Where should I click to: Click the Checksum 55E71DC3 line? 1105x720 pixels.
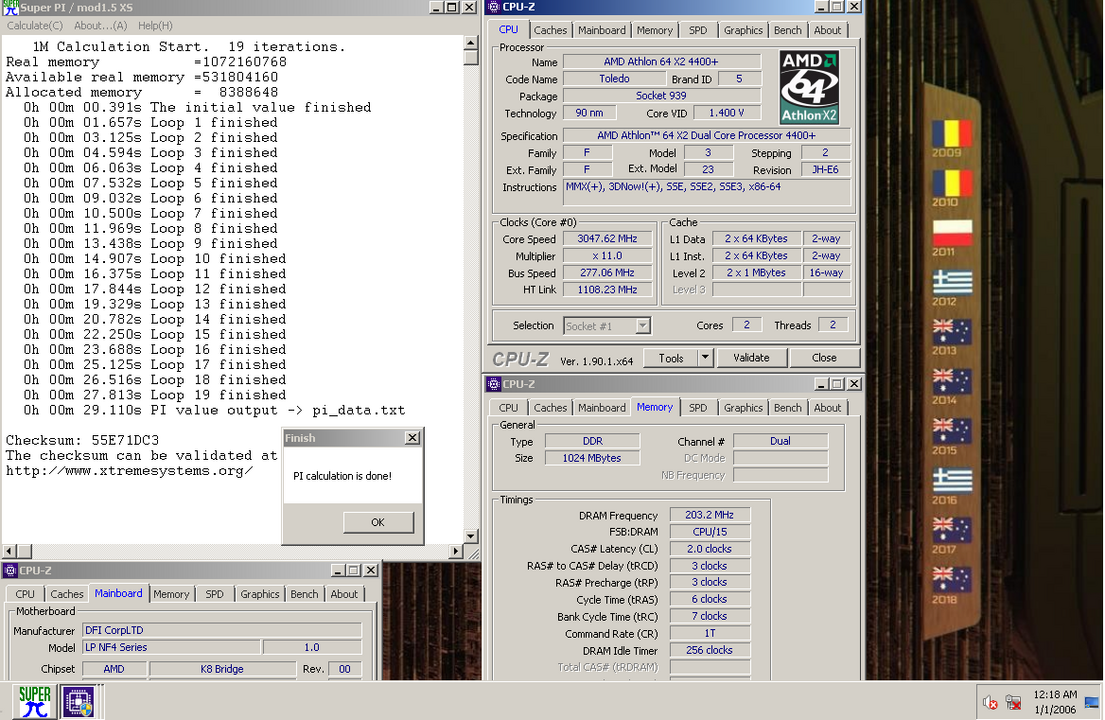[x=82, y=440]
